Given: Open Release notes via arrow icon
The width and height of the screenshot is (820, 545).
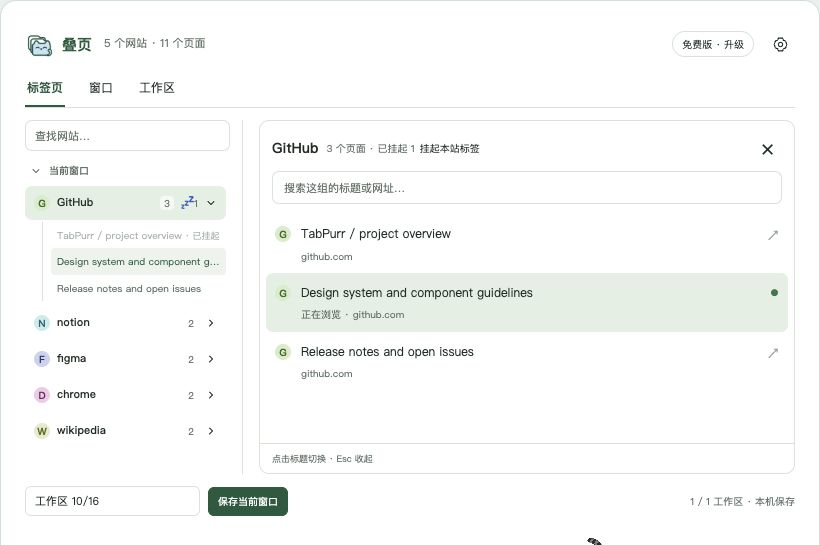Looking at the screenshot, I should [x=772, y=353].
